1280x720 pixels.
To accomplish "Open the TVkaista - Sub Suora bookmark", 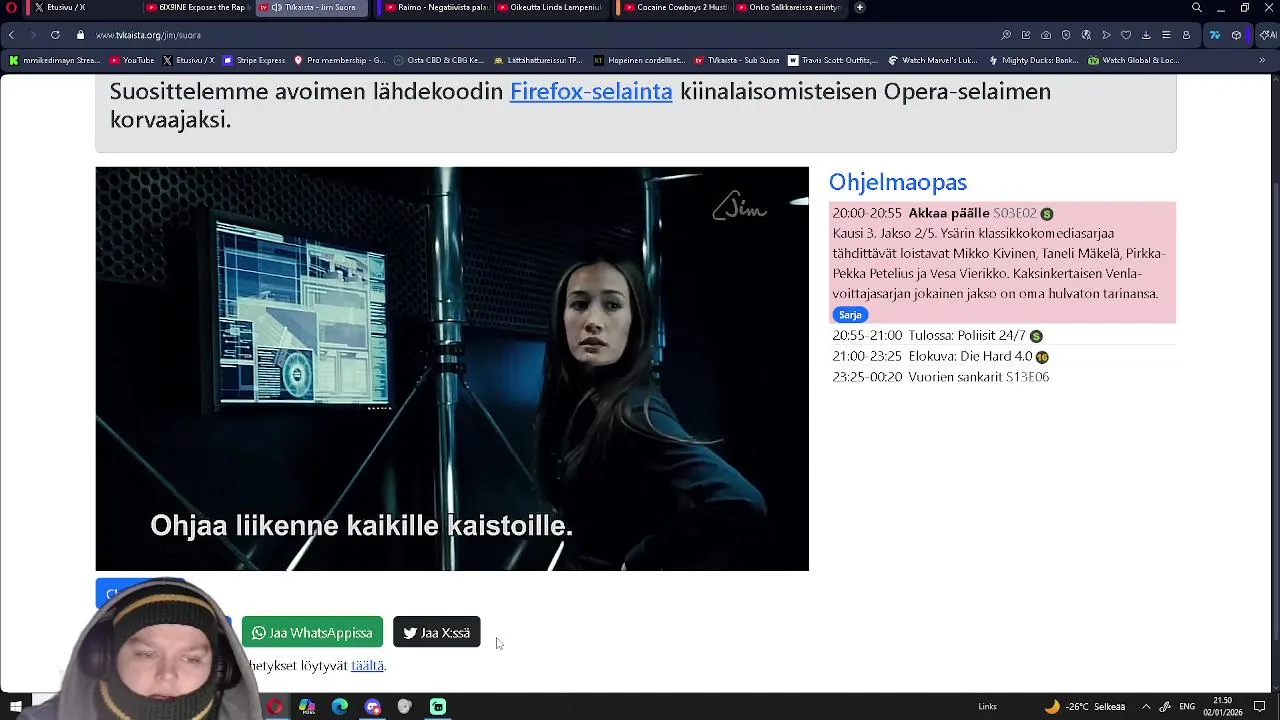I will click(x=736, y=60).
